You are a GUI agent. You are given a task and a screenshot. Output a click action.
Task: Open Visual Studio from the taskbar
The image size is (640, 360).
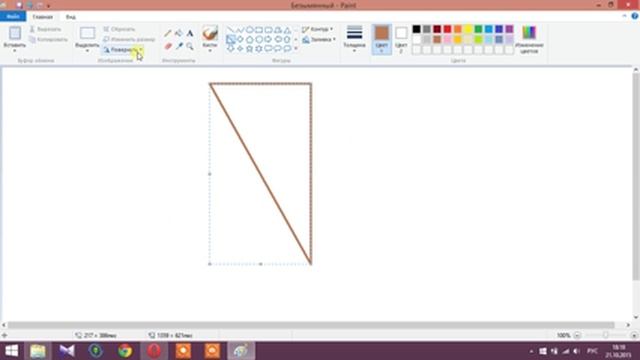pos(67,351)
